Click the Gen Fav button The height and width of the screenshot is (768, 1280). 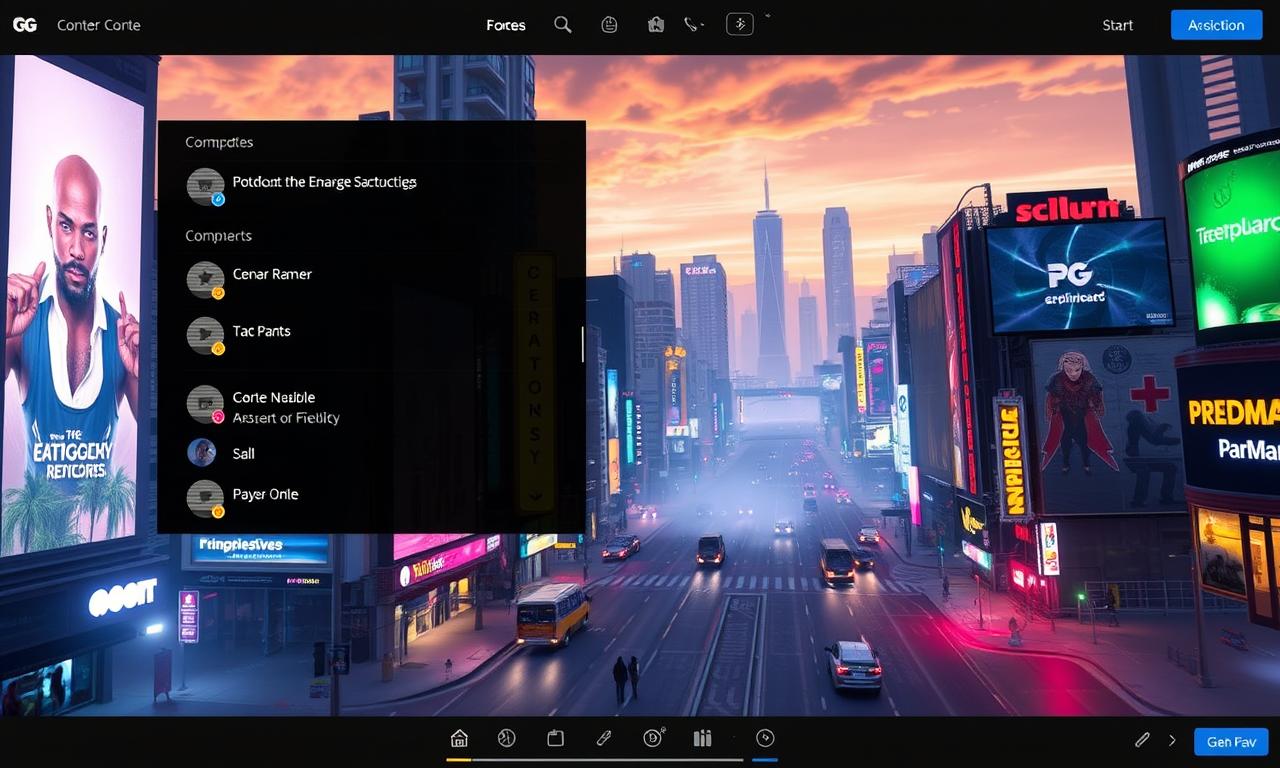pyautogui.click(x=1231, y=741)
